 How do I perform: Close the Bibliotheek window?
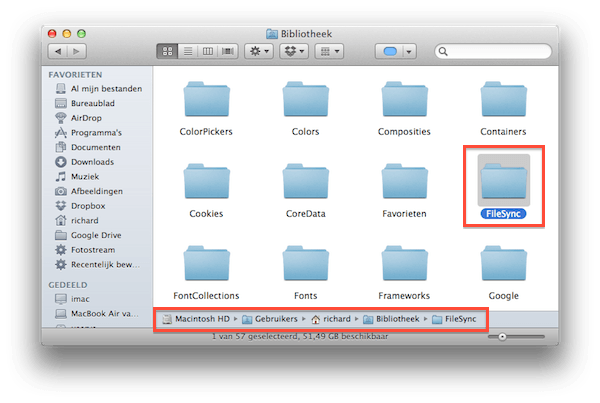pos(52,34)
